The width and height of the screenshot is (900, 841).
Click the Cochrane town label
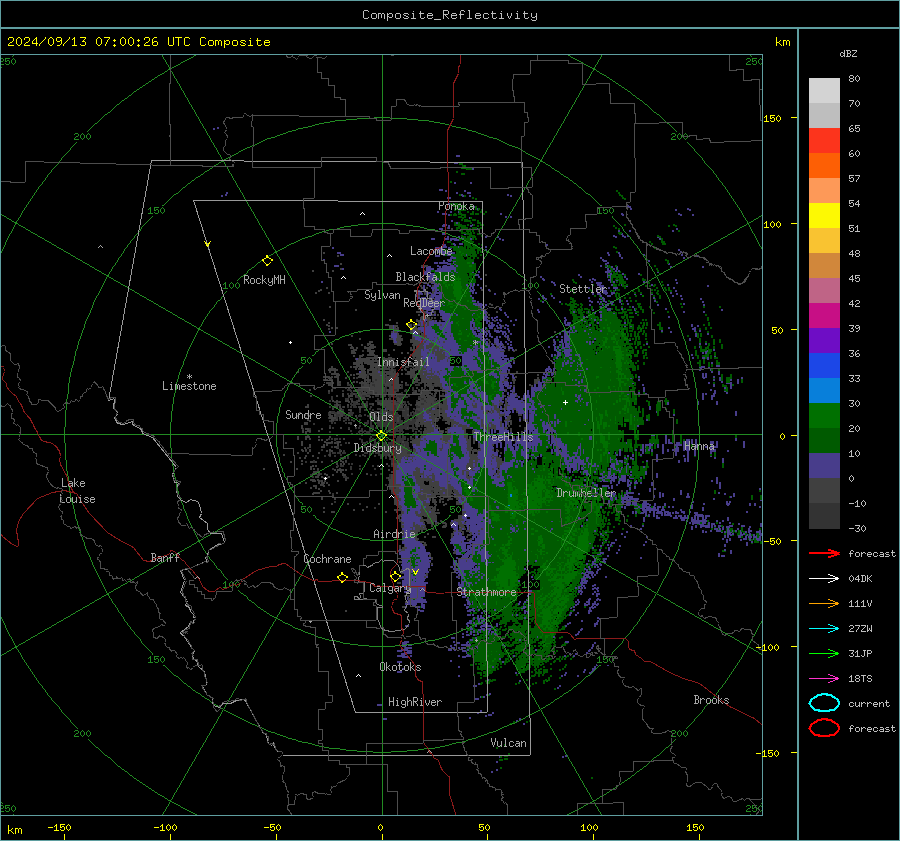(x=327, y=559)
